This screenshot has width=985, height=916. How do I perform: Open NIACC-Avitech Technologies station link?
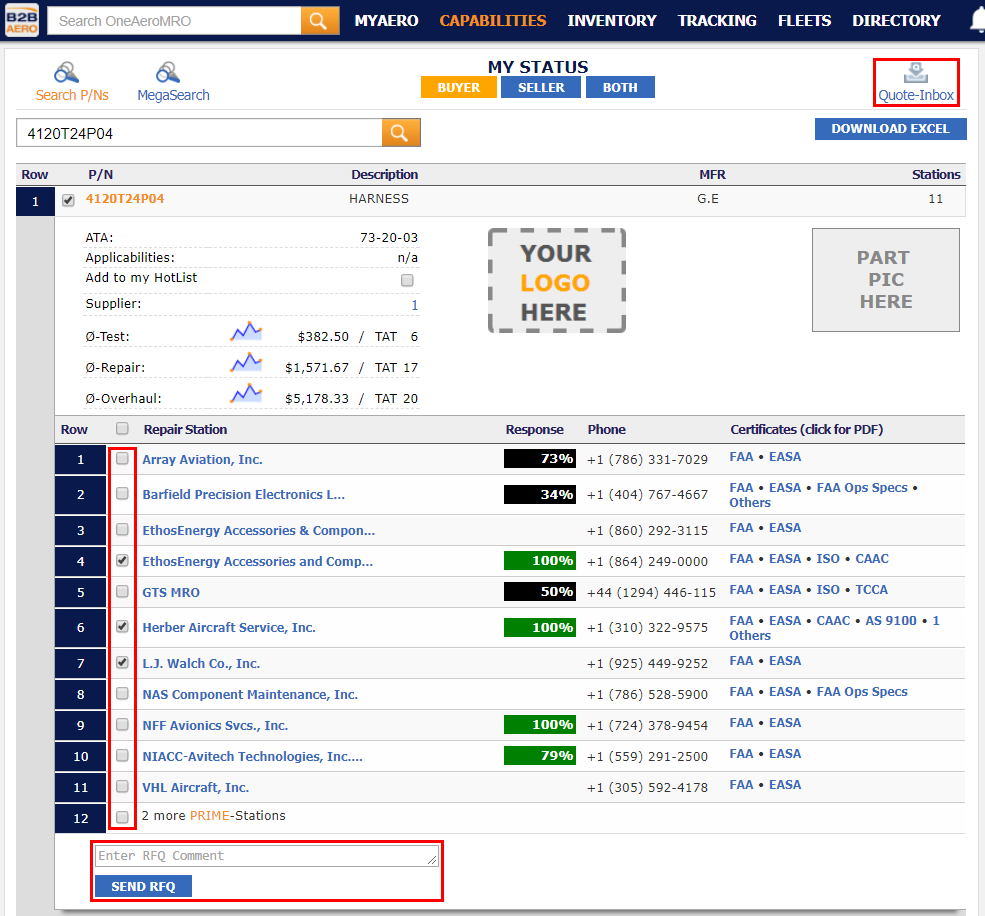(253, 756)
